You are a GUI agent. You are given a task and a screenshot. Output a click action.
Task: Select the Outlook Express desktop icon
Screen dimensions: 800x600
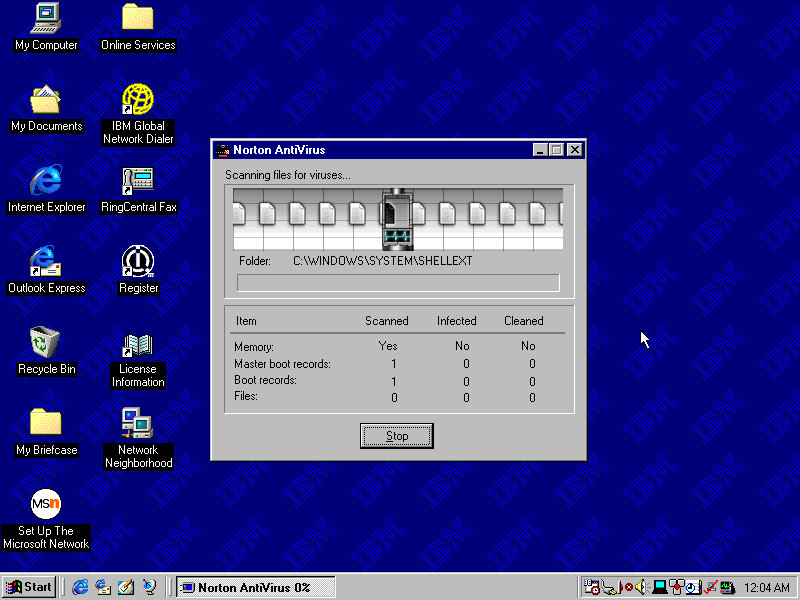point(46,262)
